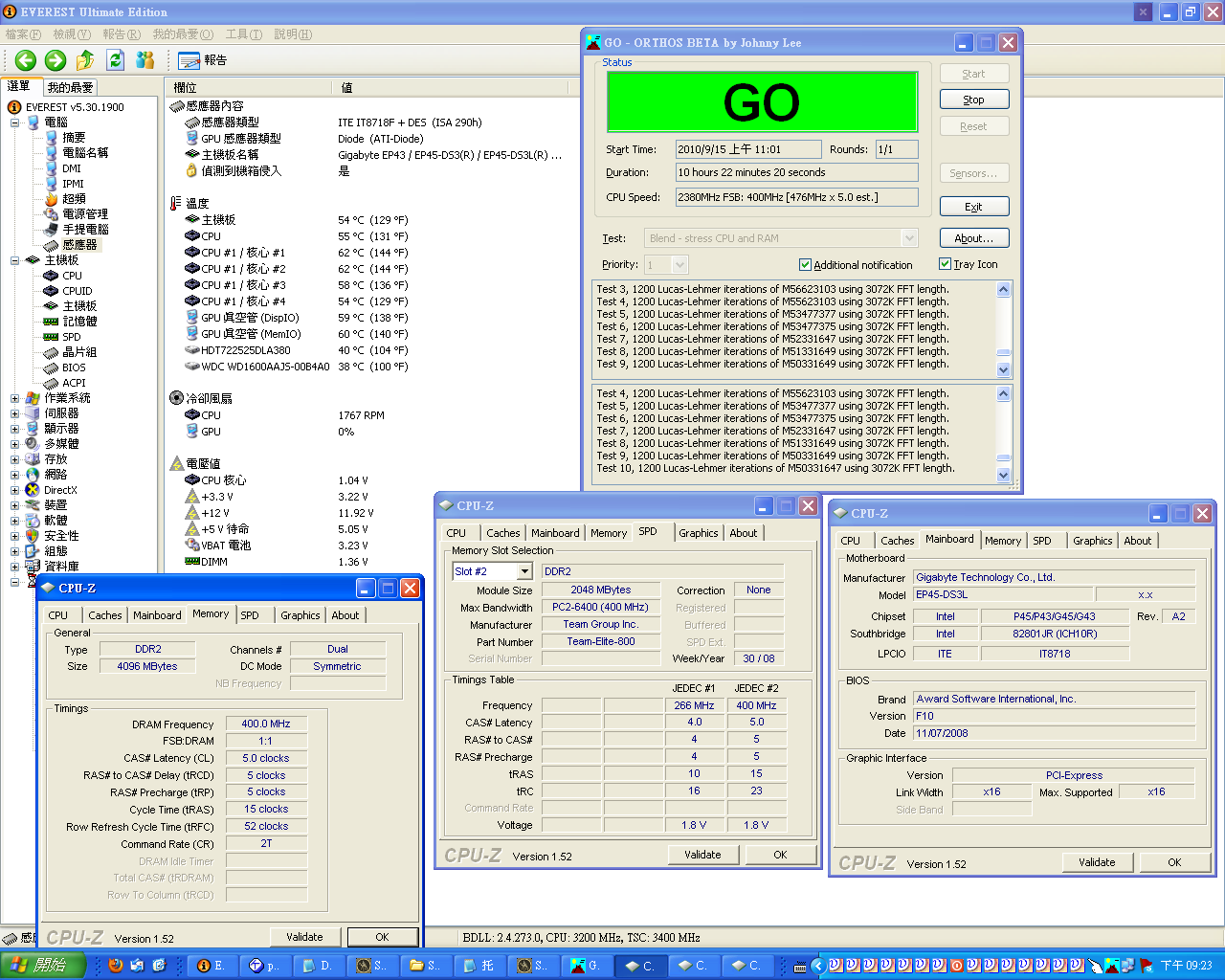Viewport: 1225px width, 980px height.
Task: Expand the 網路 node in tree
Action: pos(14,475)
